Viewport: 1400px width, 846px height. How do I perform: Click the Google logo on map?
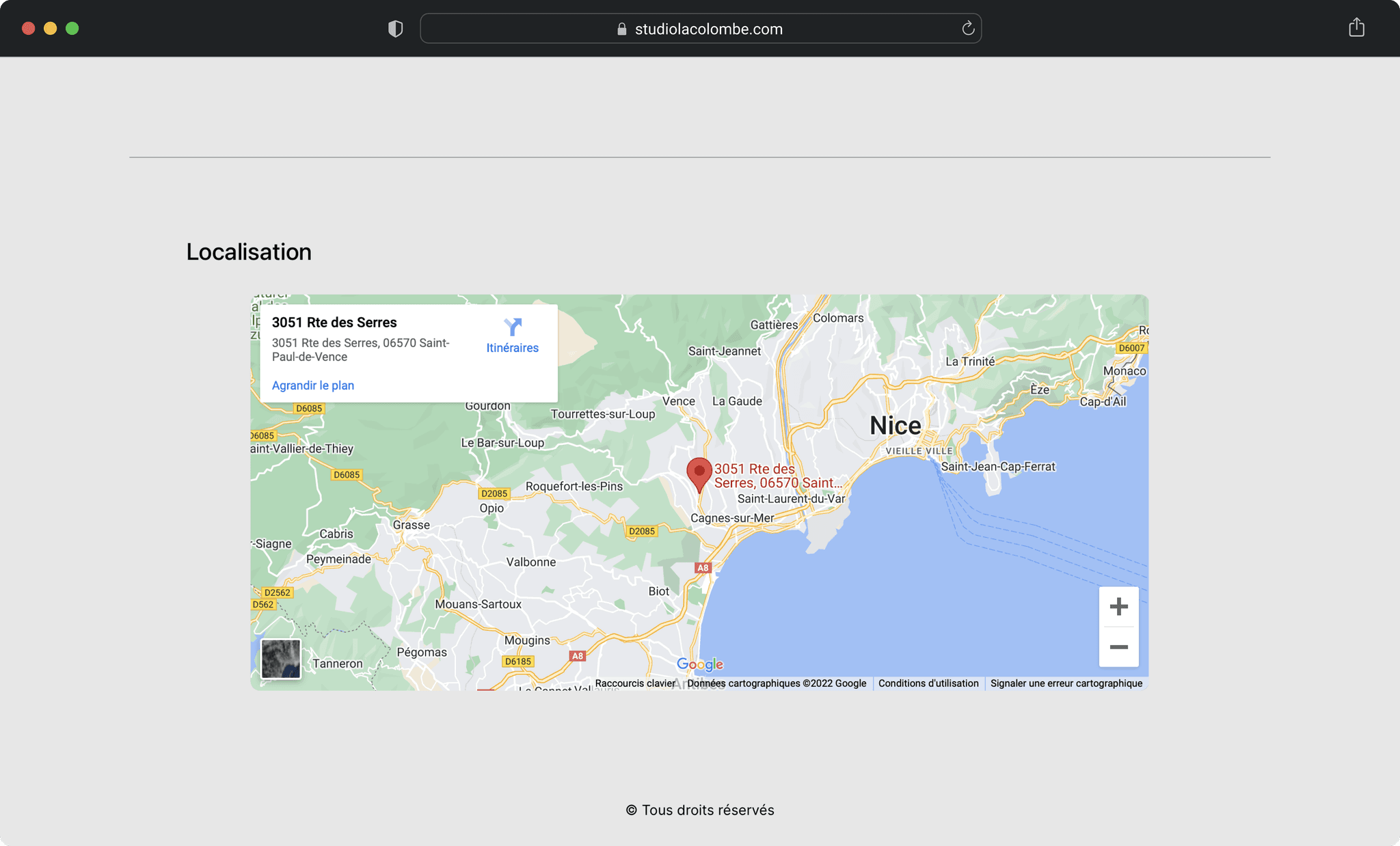[700, 664]
